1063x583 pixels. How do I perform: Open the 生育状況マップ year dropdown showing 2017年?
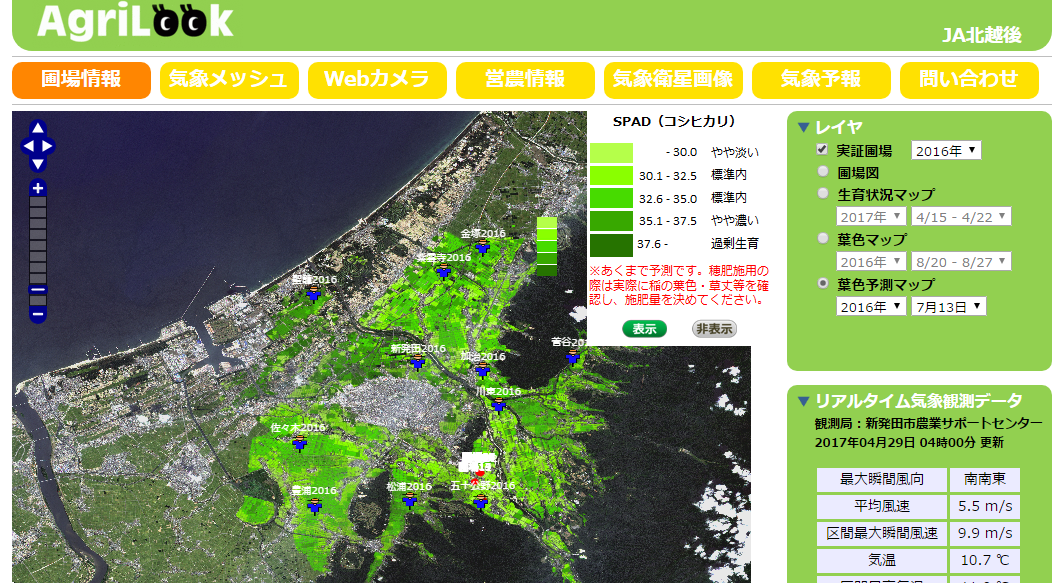pos(871,217)
